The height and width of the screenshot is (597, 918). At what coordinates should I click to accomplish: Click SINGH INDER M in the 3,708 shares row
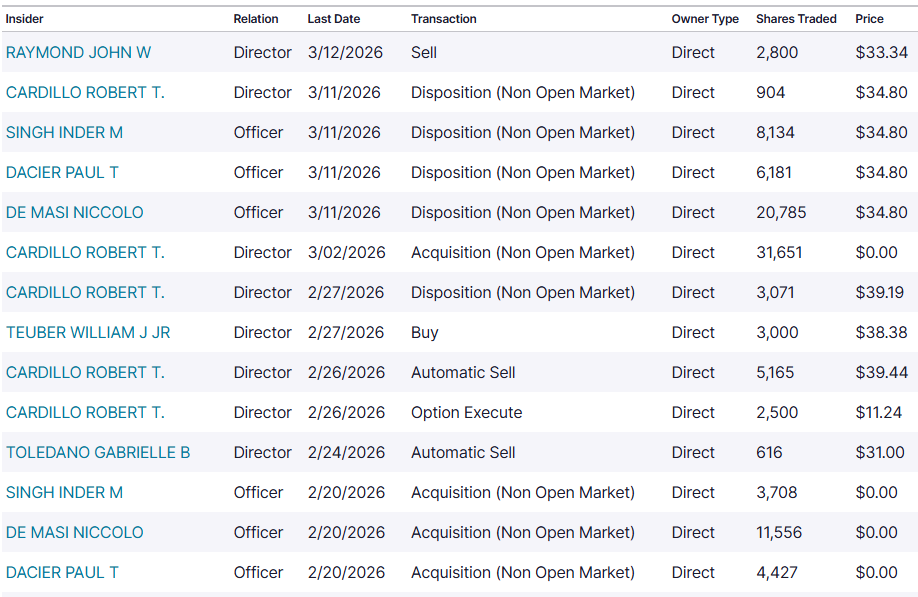click(64, 492)
